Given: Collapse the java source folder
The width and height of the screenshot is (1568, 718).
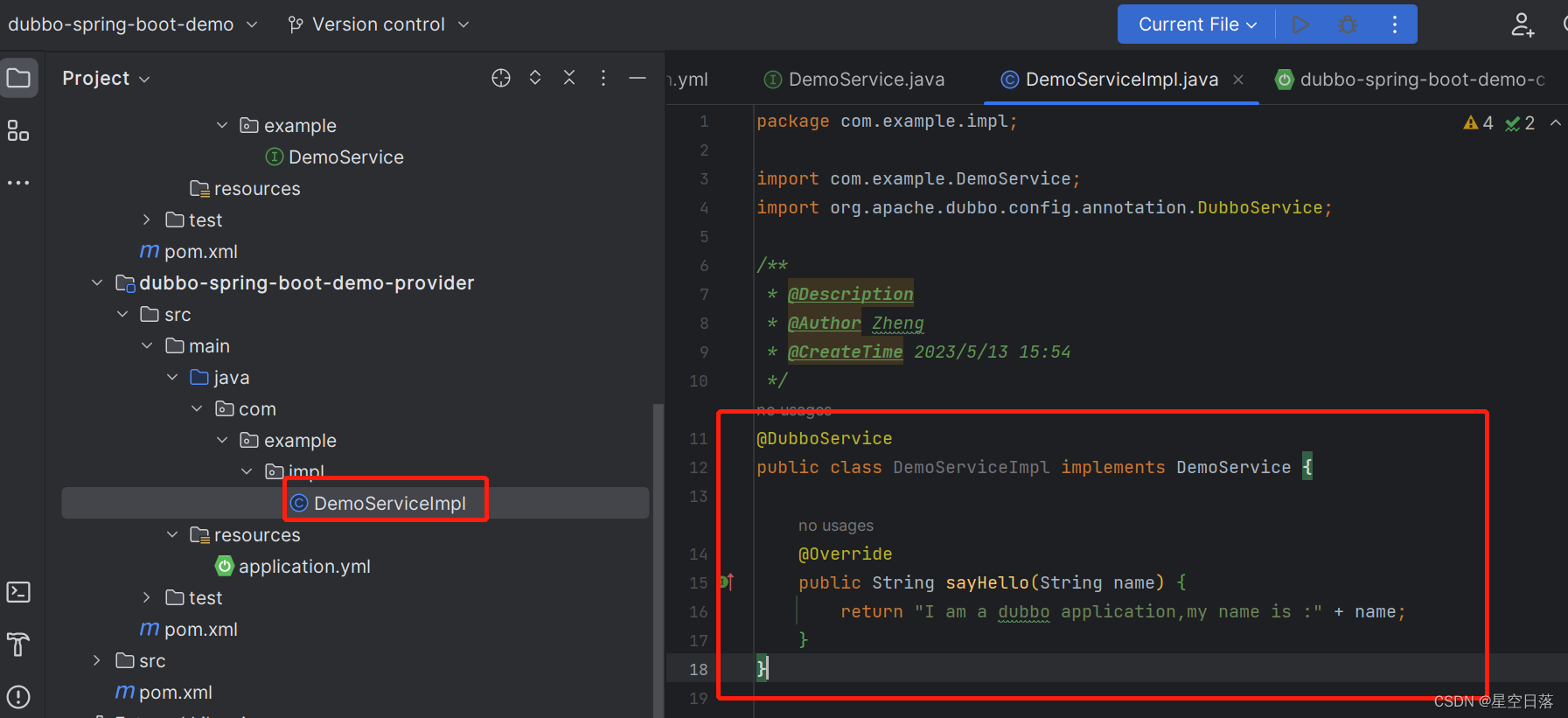Looking at the screenshot, I should (172, 377).
